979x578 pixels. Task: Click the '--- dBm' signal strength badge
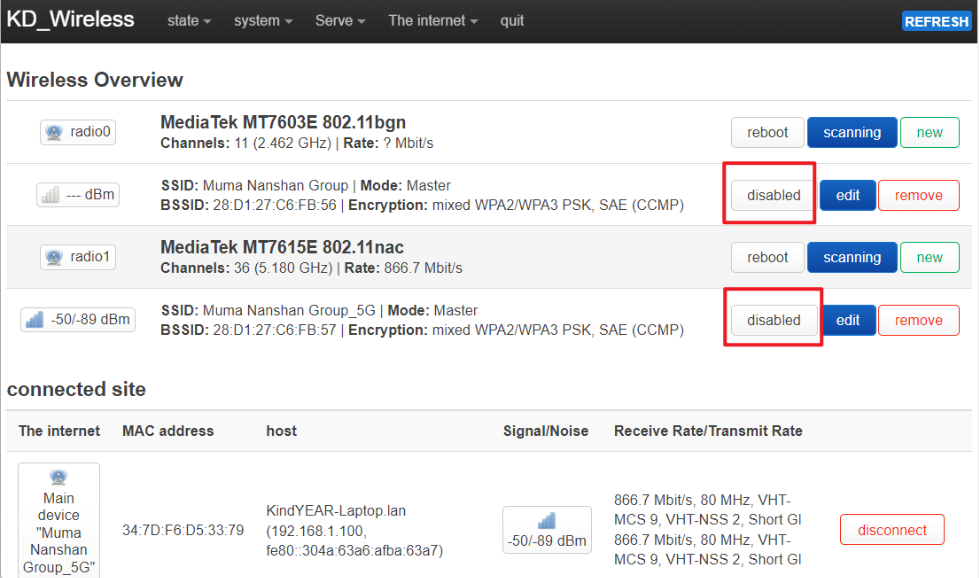click(78, 195)
